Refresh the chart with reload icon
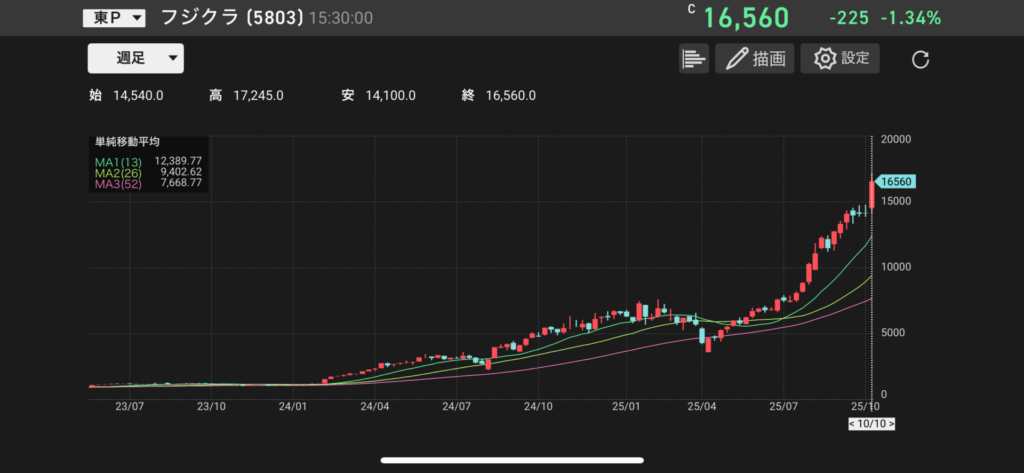Viewport: 1024px width, 473px height. coord(921,60)
